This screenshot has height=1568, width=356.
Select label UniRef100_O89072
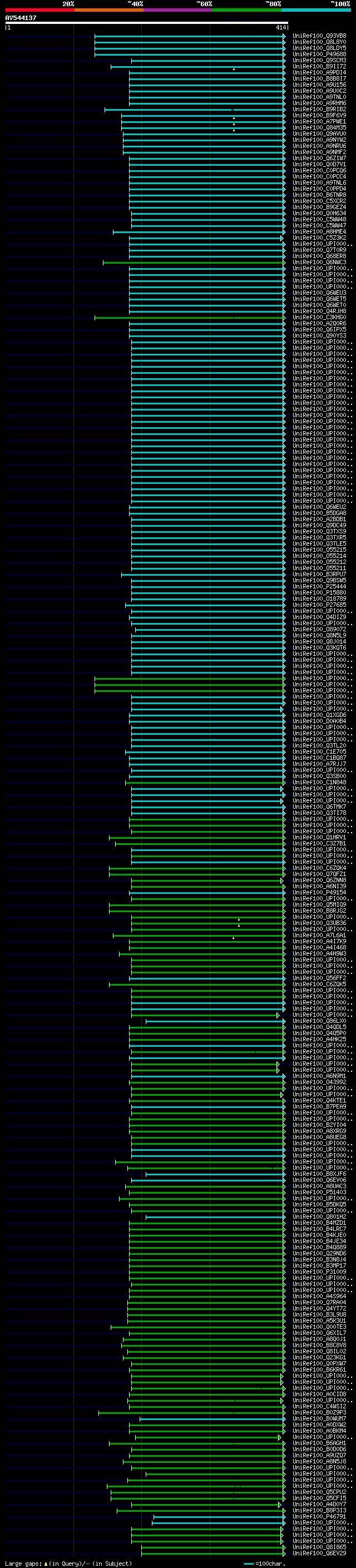319,630
